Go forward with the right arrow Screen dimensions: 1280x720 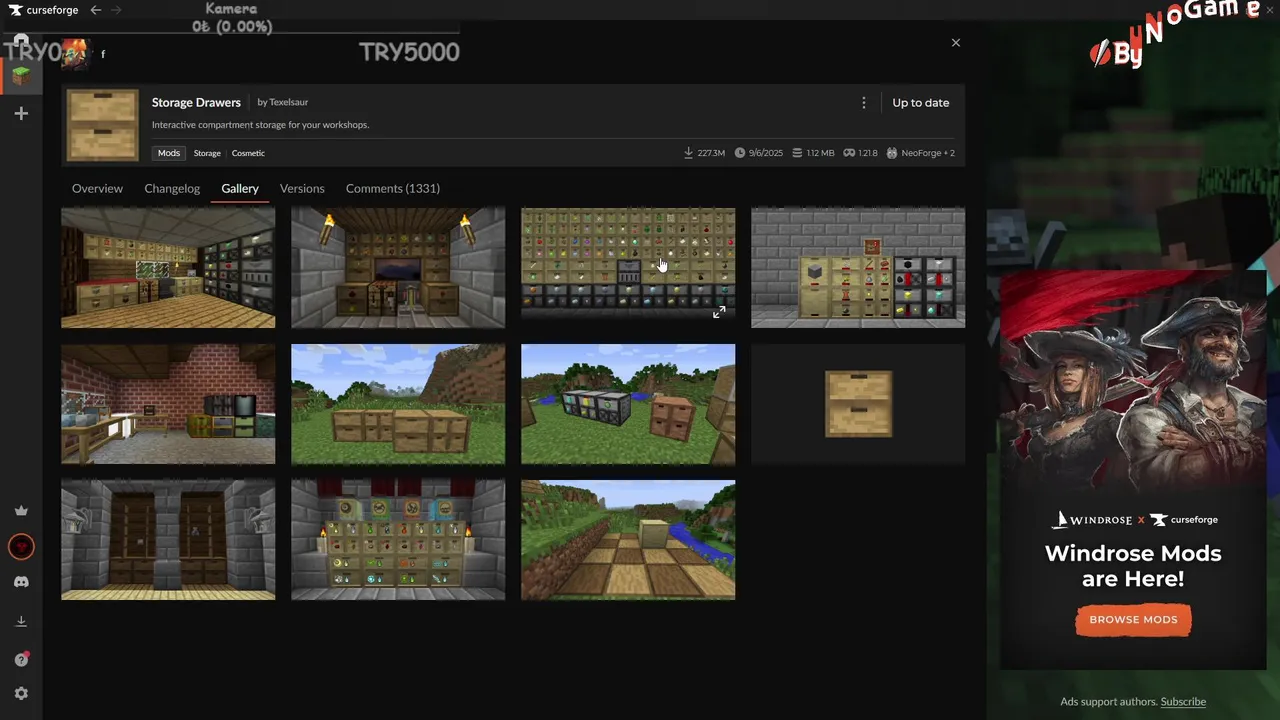(116, 10)
